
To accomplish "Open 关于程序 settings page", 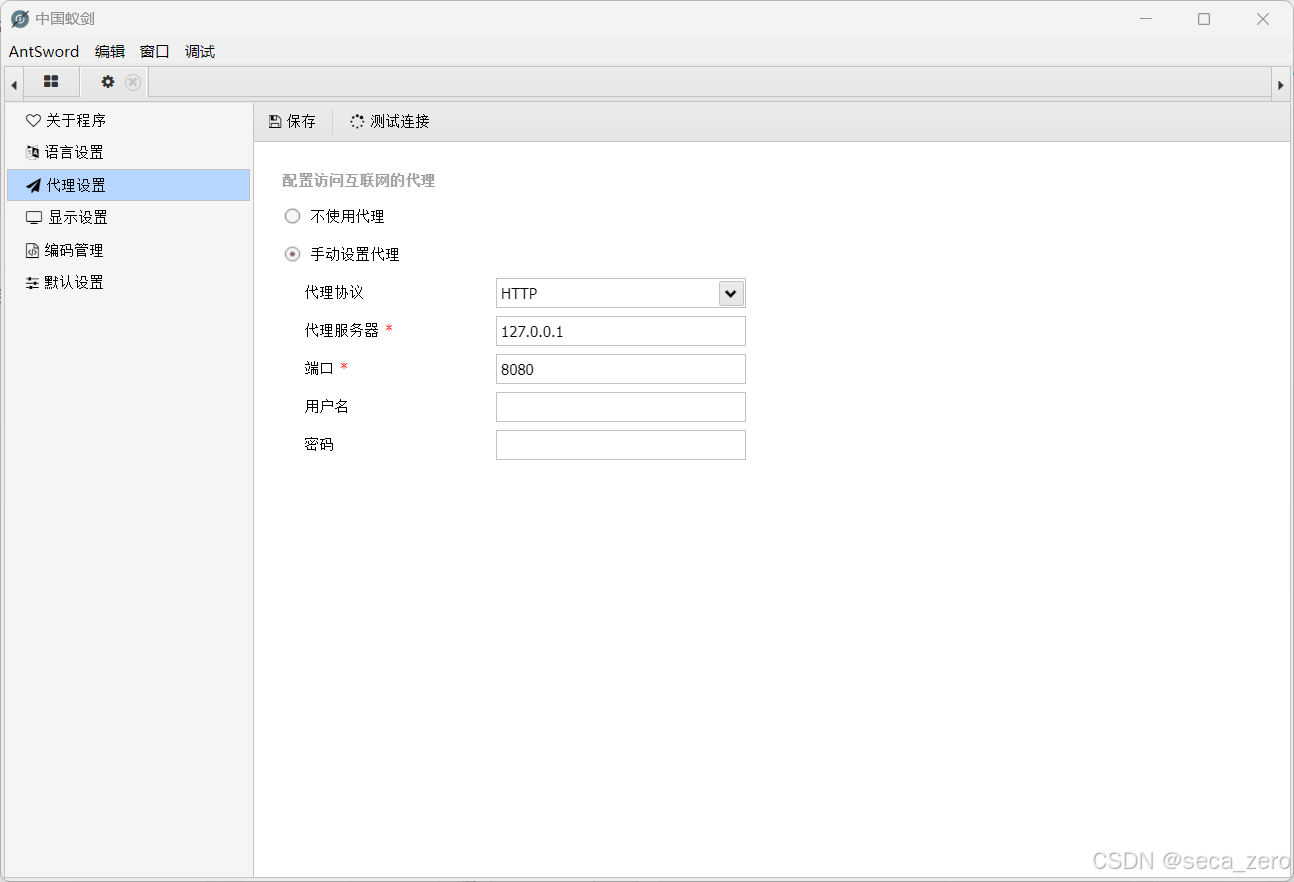I will point(128,121).
